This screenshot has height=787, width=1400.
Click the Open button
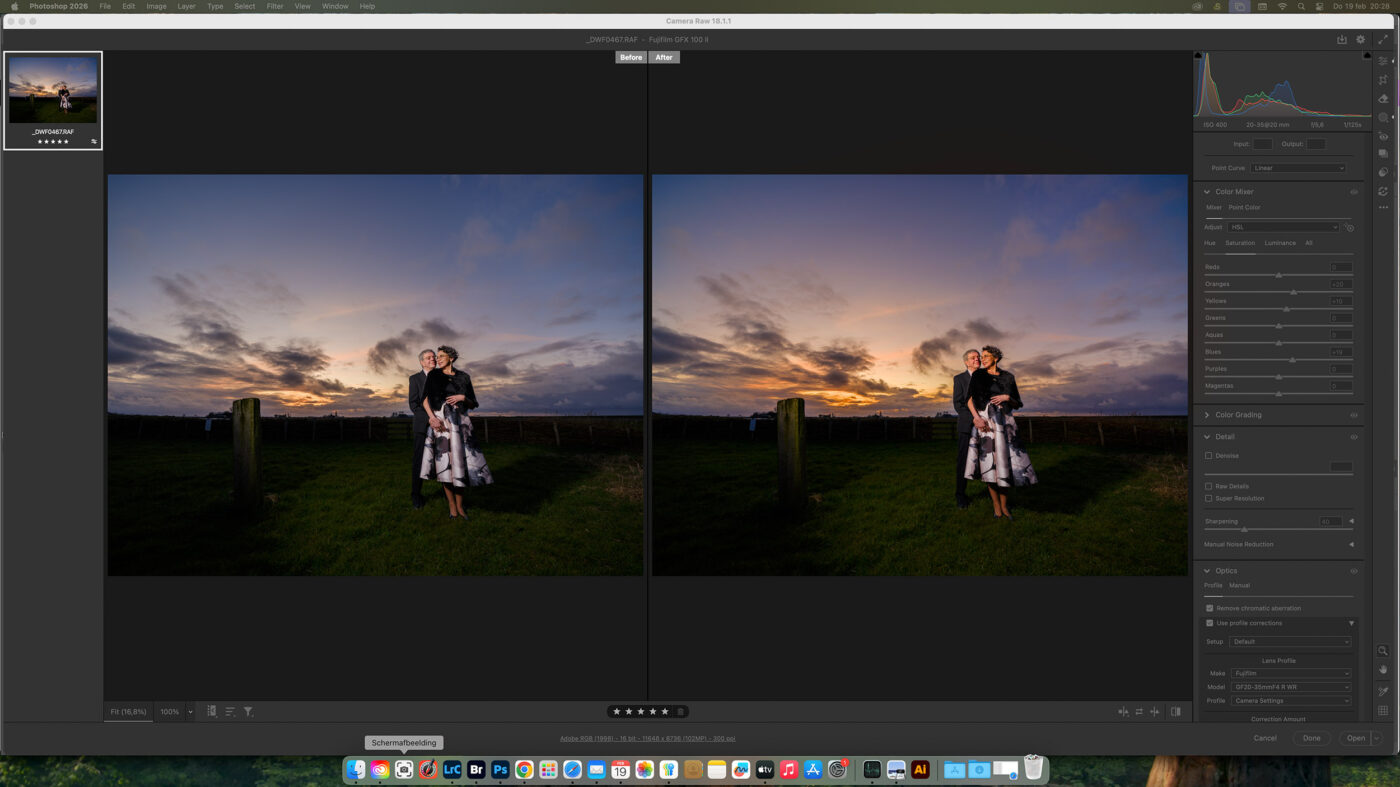tap(1355, 737)
